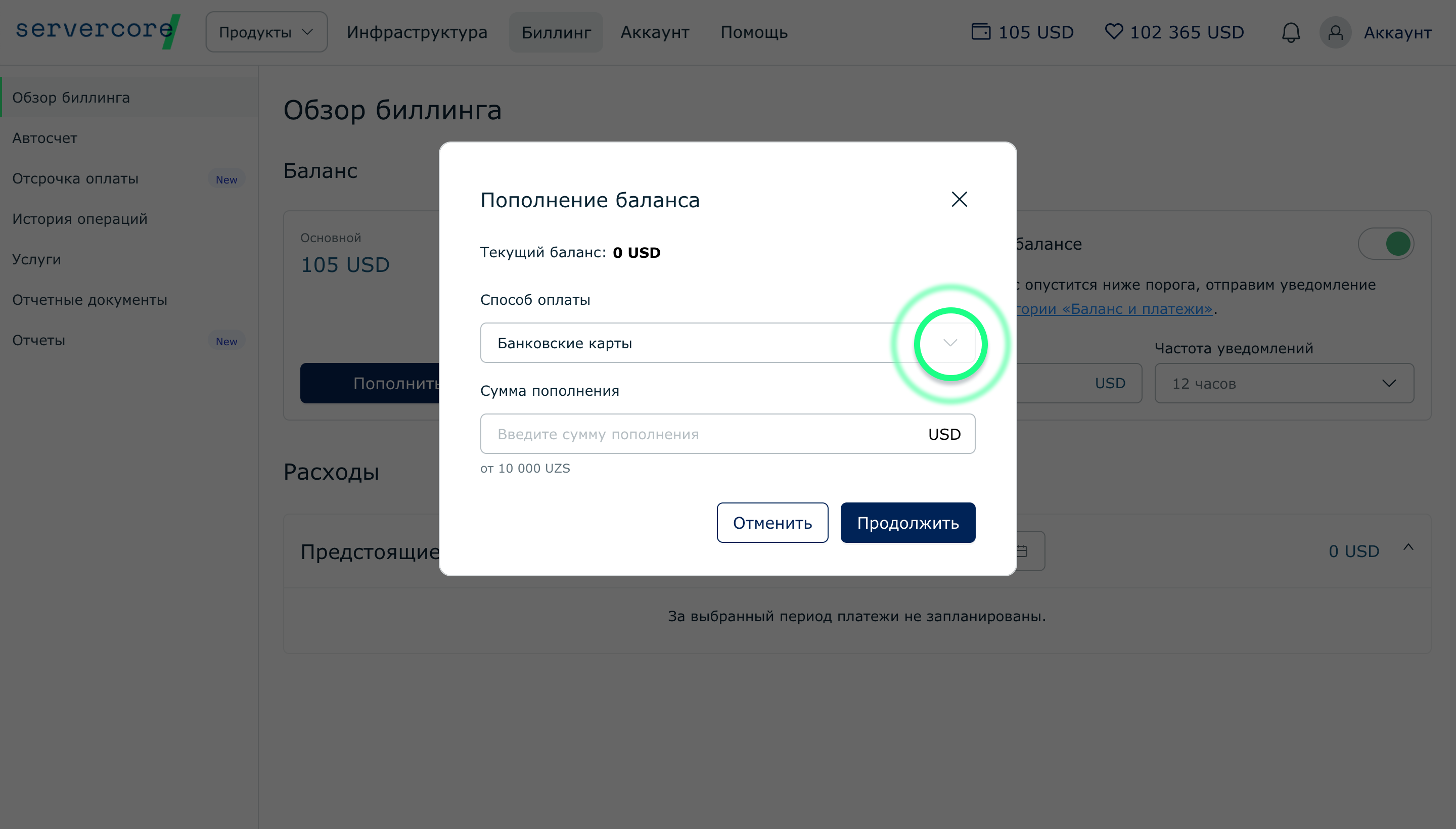1456x829 pixels.
Task: Click Текущий баланс: 0 USD text
Action: coord(570,252)
